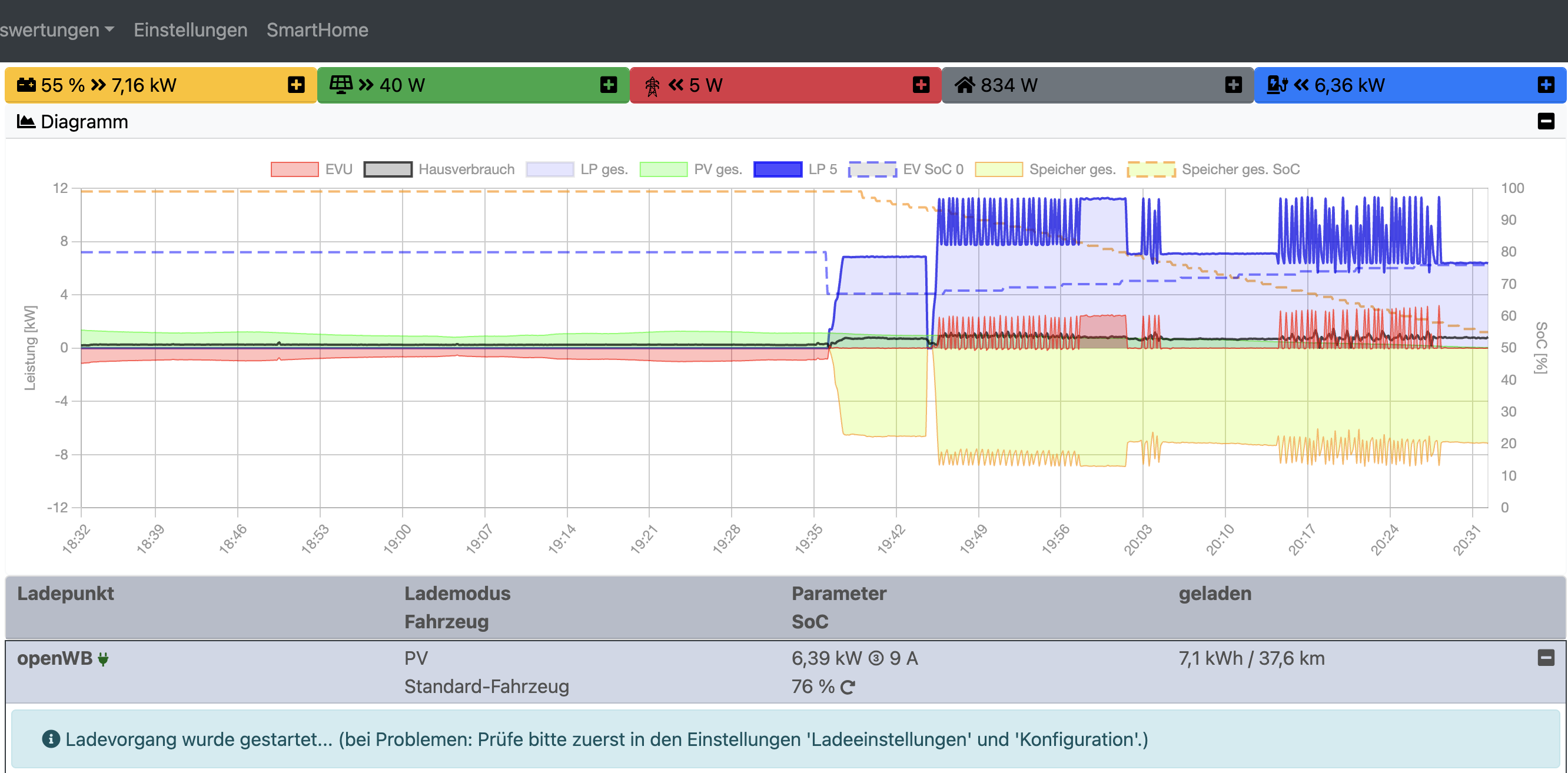Viewport: 1568px width, 773px height.
Task: Click the green plug icon beside openWB
Action: coord(103,659)
